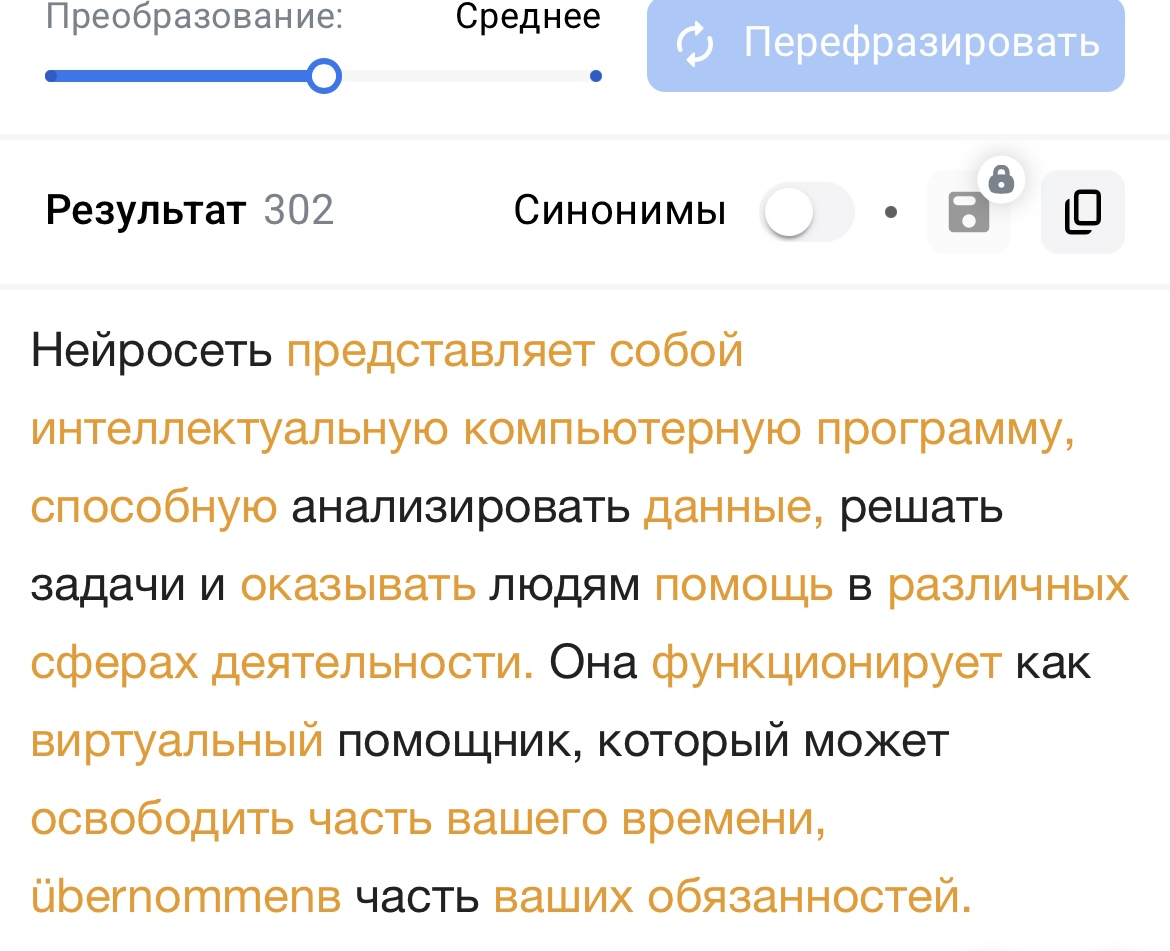This screenshot has height=951, width=1170.
Task: Click highlighted phrase «ваших обязанностей.»
Action: [x=732, y=896]
